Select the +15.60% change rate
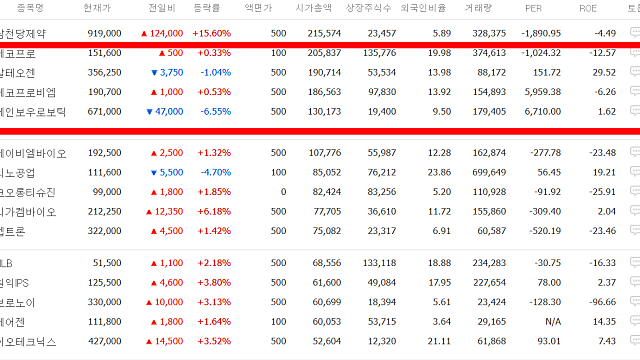The image size is (640, 360). 211,33
